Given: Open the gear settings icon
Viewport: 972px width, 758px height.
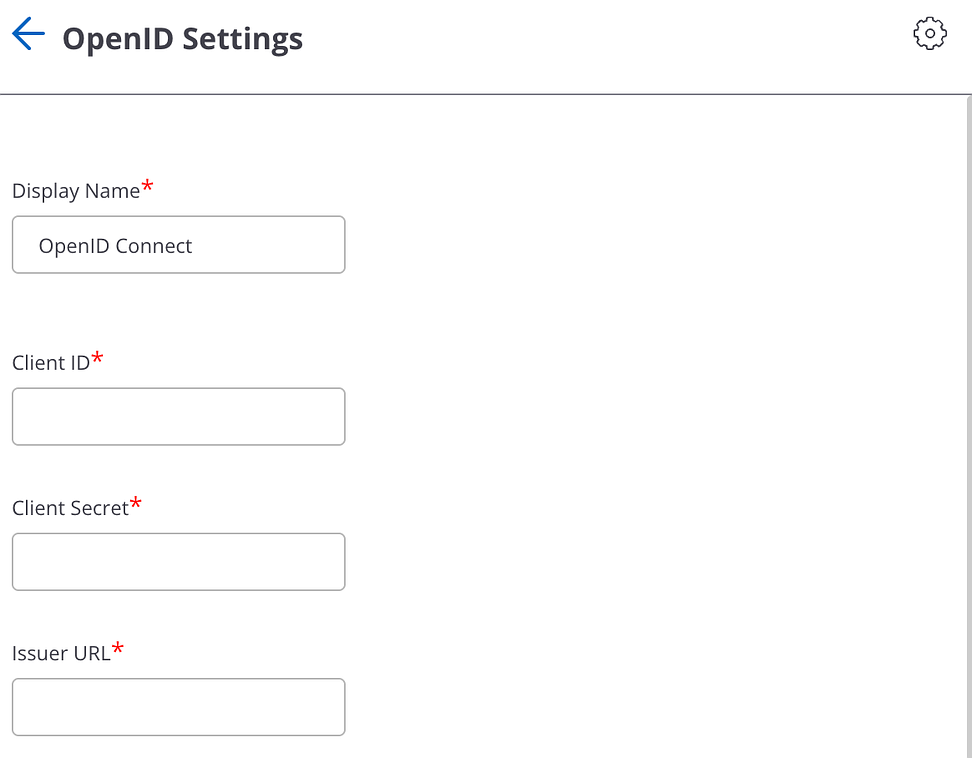Looking at the screenshot, I should click(x=930, y=34).
